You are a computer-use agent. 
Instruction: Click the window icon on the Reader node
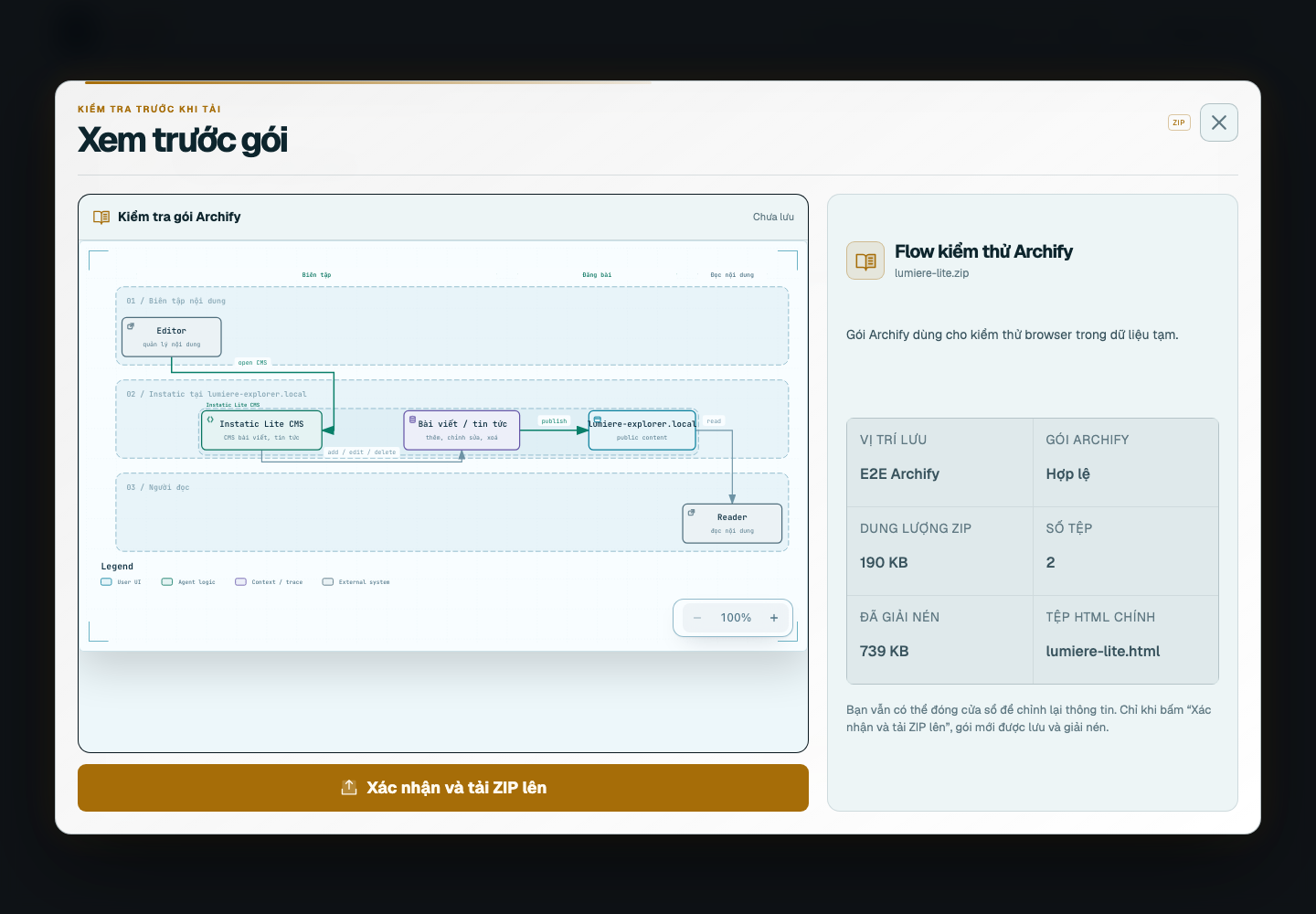coord(692,513)
